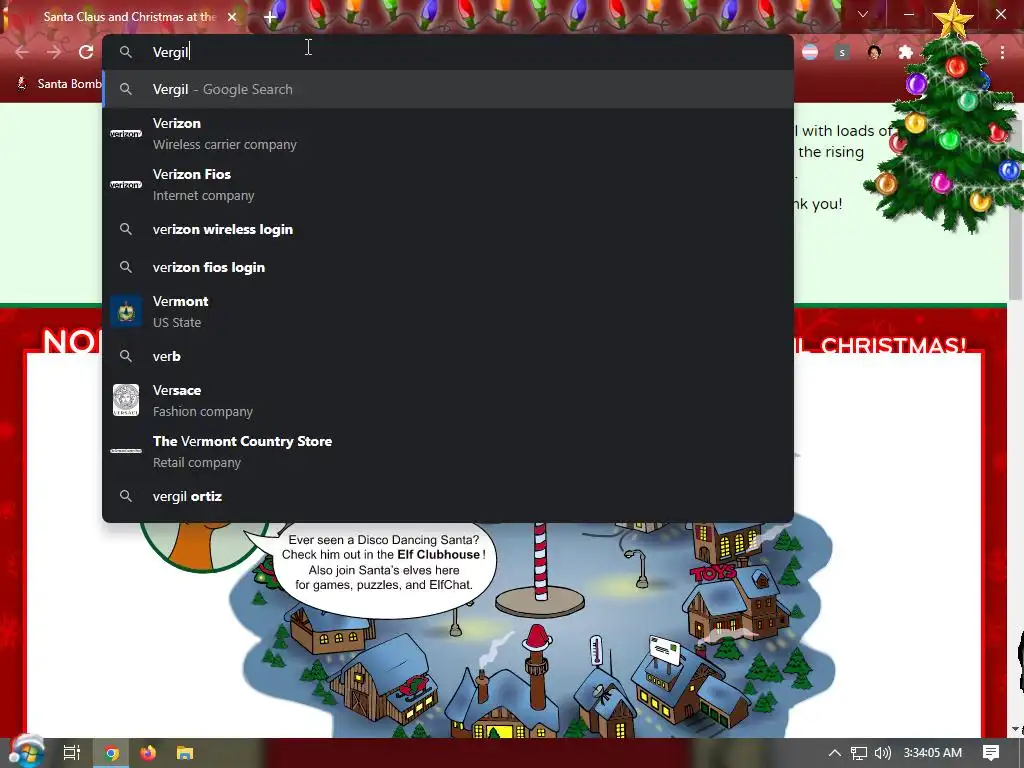Open Chrome three-dot menu
1024x768 pixels.
point(1002,52)
